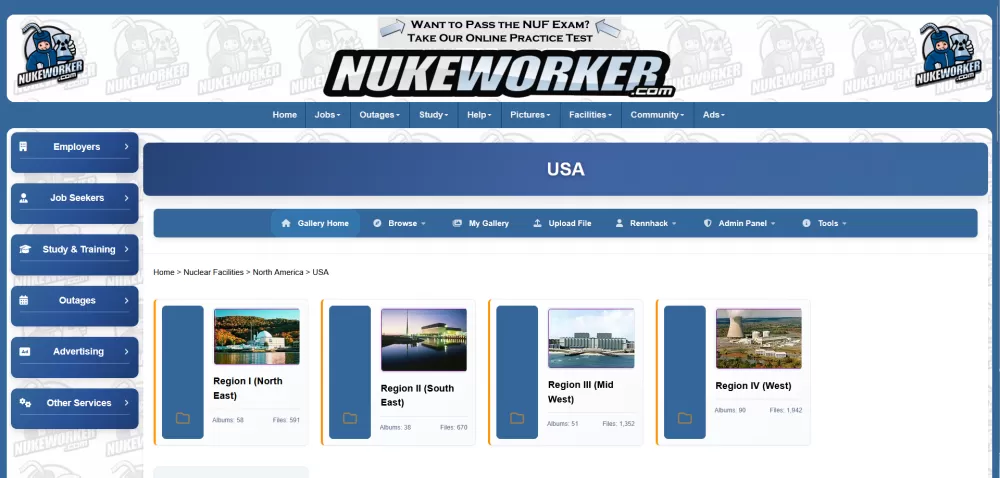
Task: Click the folder icon on Region II card
Action: tap(350, 418)
